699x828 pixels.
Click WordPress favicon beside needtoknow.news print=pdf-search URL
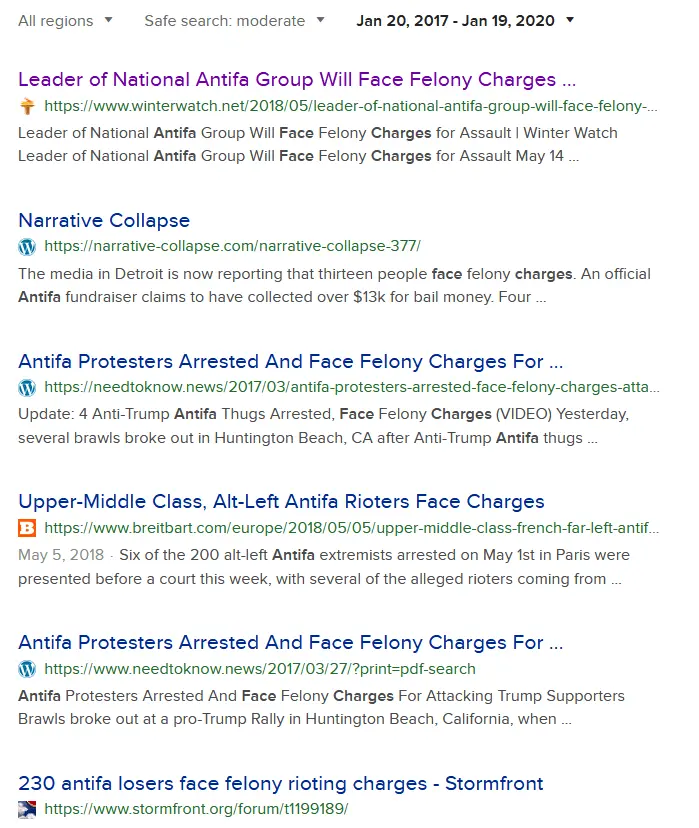27,669
